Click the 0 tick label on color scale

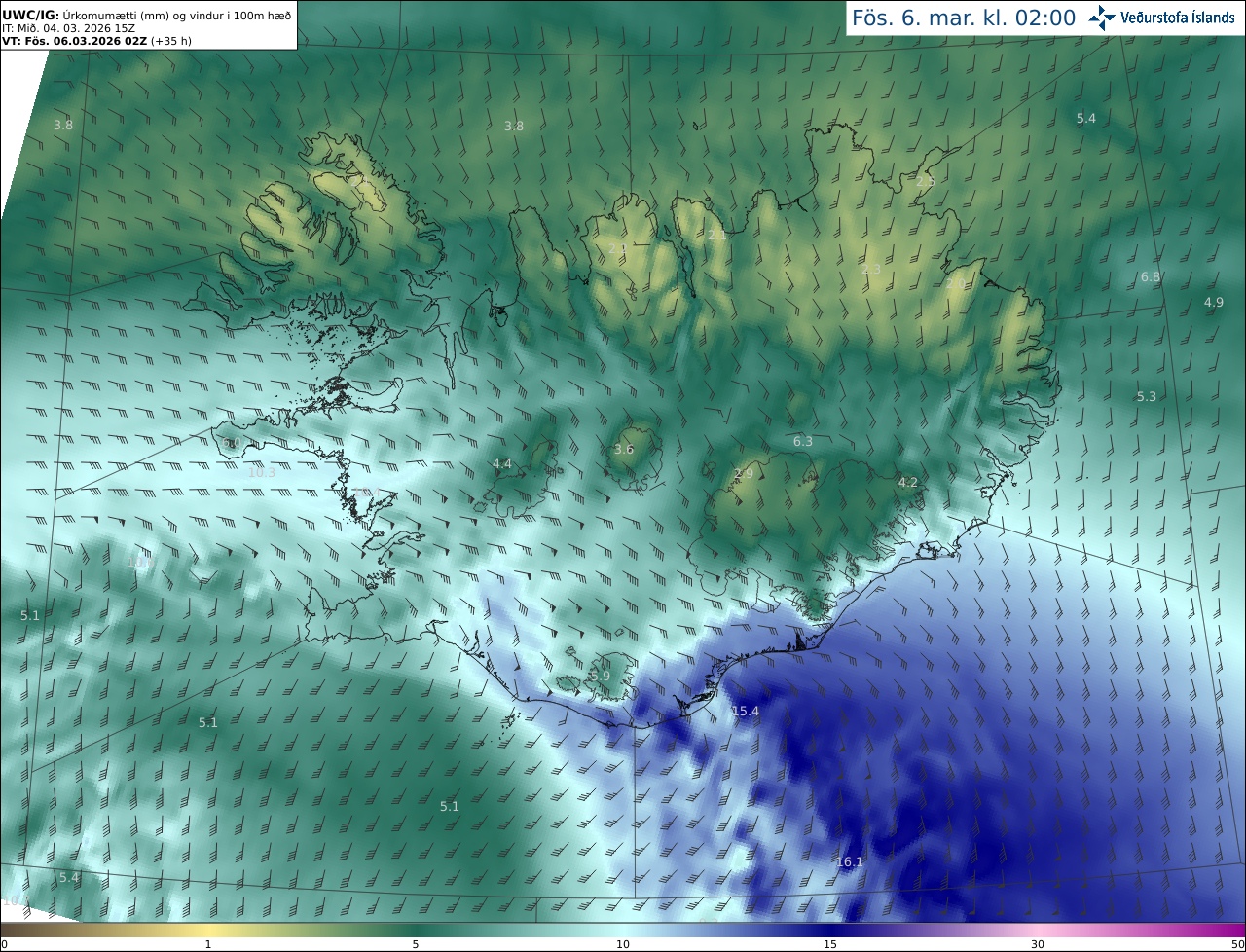click(4, 944)
